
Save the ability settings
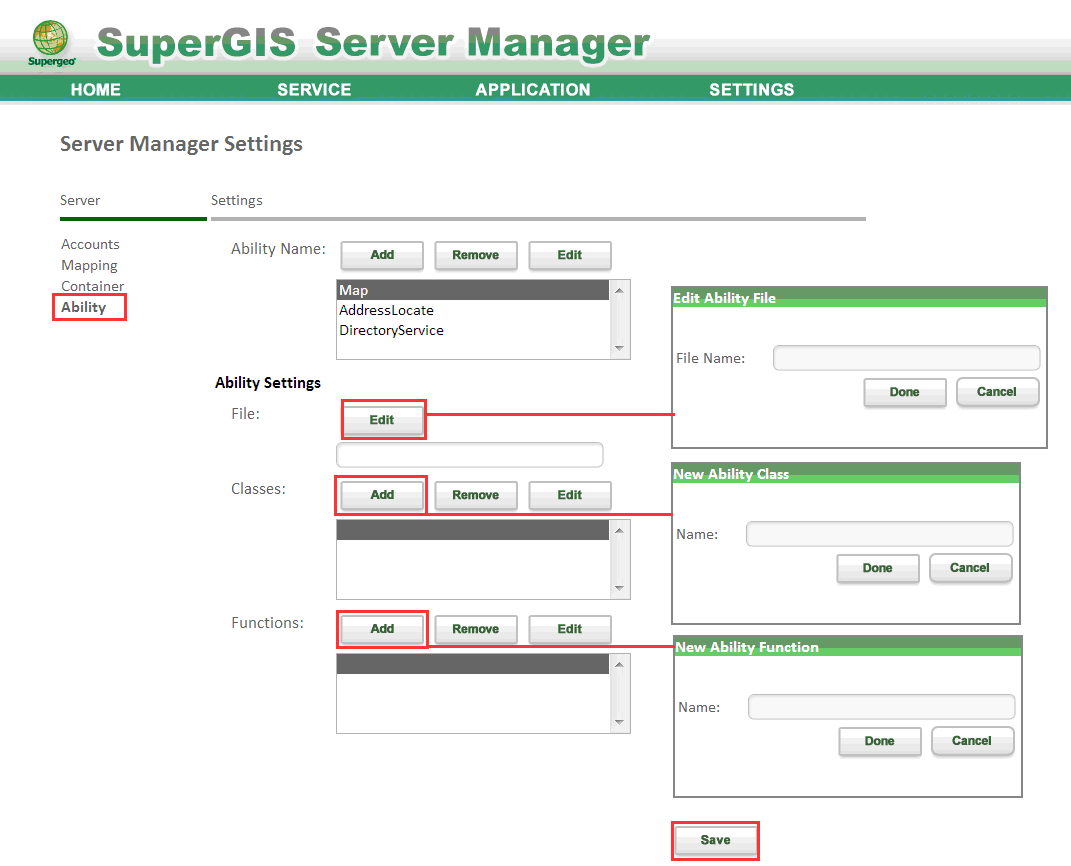pos(715,840)
